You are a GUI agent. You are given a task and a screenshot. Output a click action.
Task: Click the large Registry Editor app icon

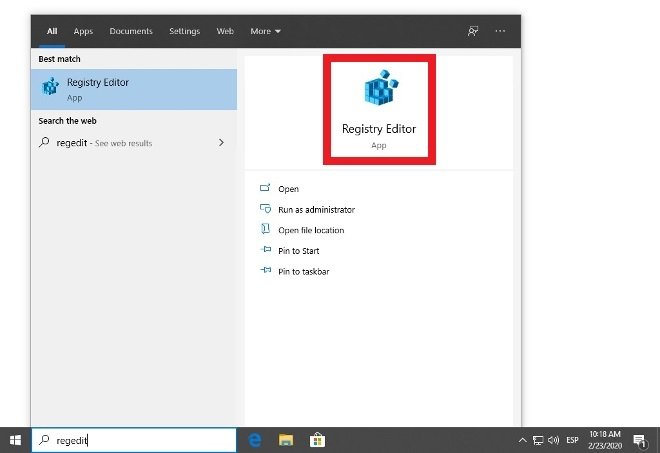[381, 88]
